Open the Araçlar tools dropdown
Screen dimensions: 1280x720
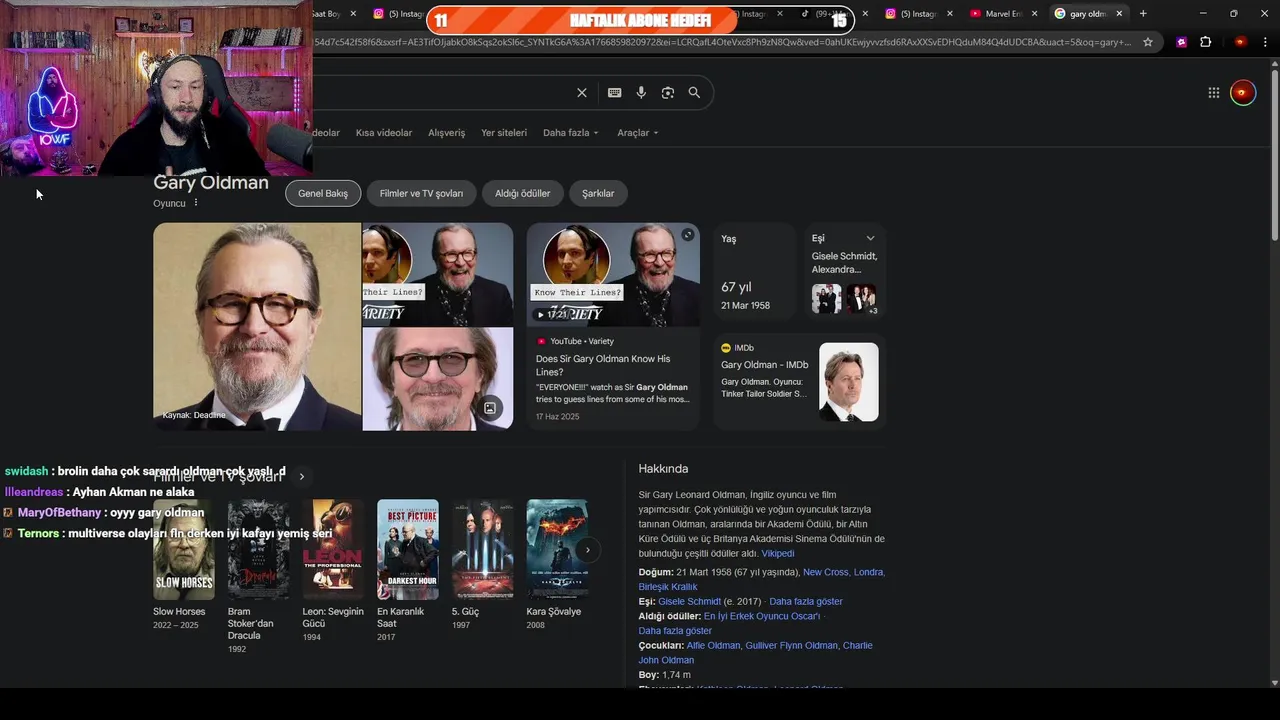point(638,133)
